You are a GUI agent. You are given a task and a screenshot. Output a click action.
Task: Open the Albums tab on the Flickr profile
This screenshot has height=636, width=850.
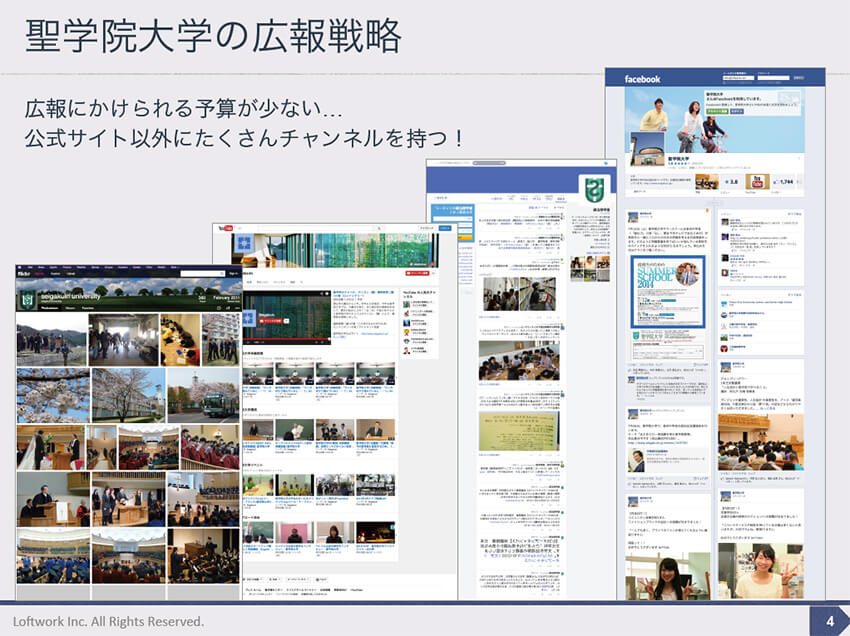70,308
